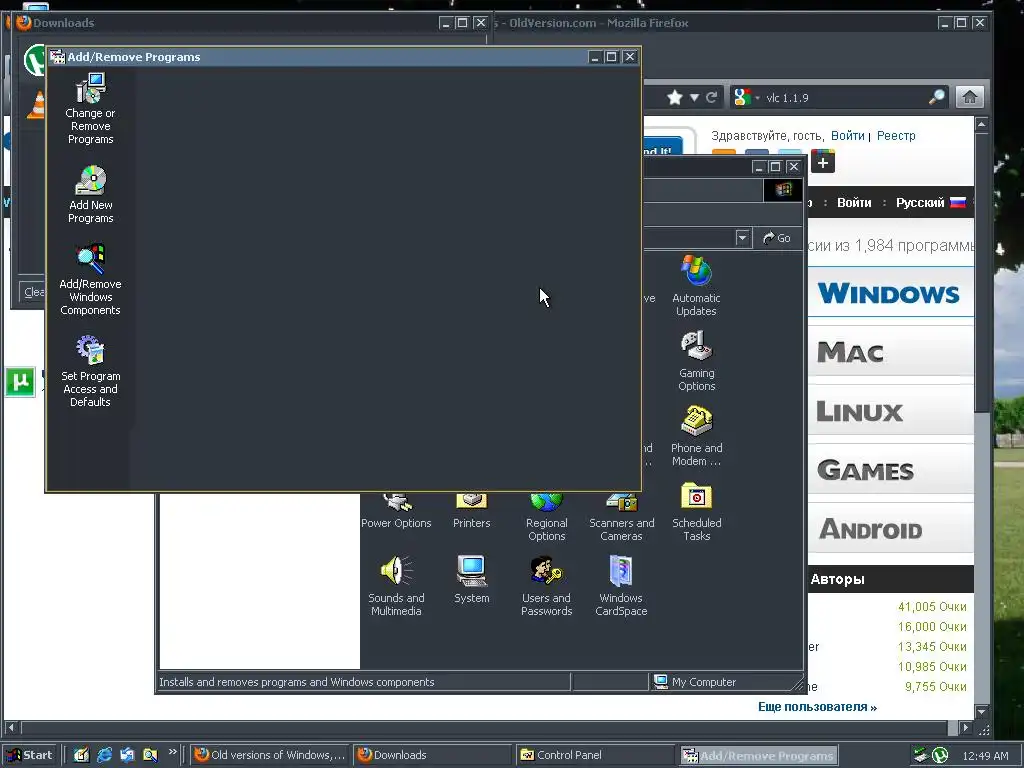
Task: Open Sounds and Multimedia icon
Action: tap(396, 586)
